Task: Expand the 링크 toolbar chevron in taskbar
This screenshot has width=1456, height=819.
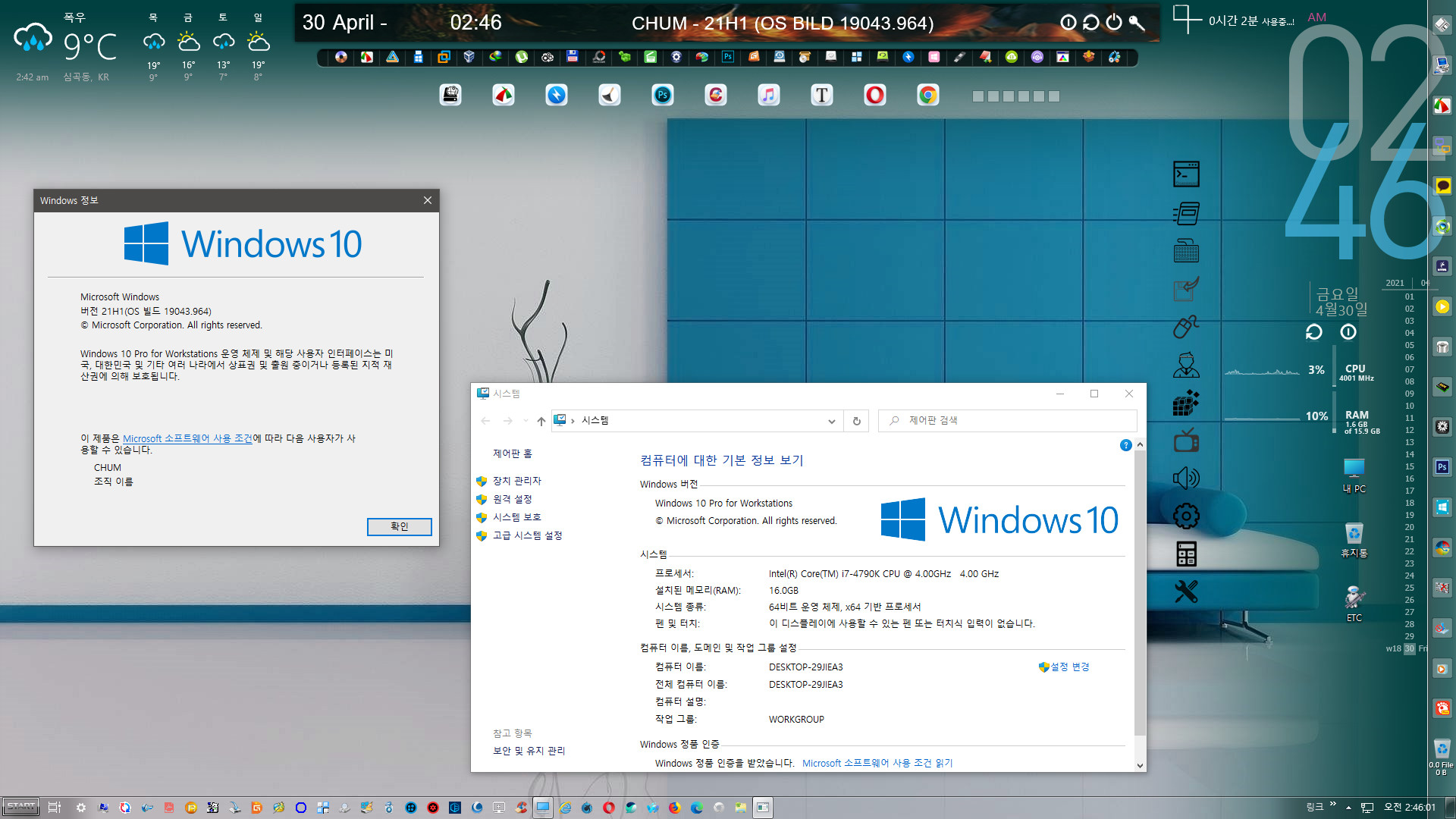Action: (1332, 805)
